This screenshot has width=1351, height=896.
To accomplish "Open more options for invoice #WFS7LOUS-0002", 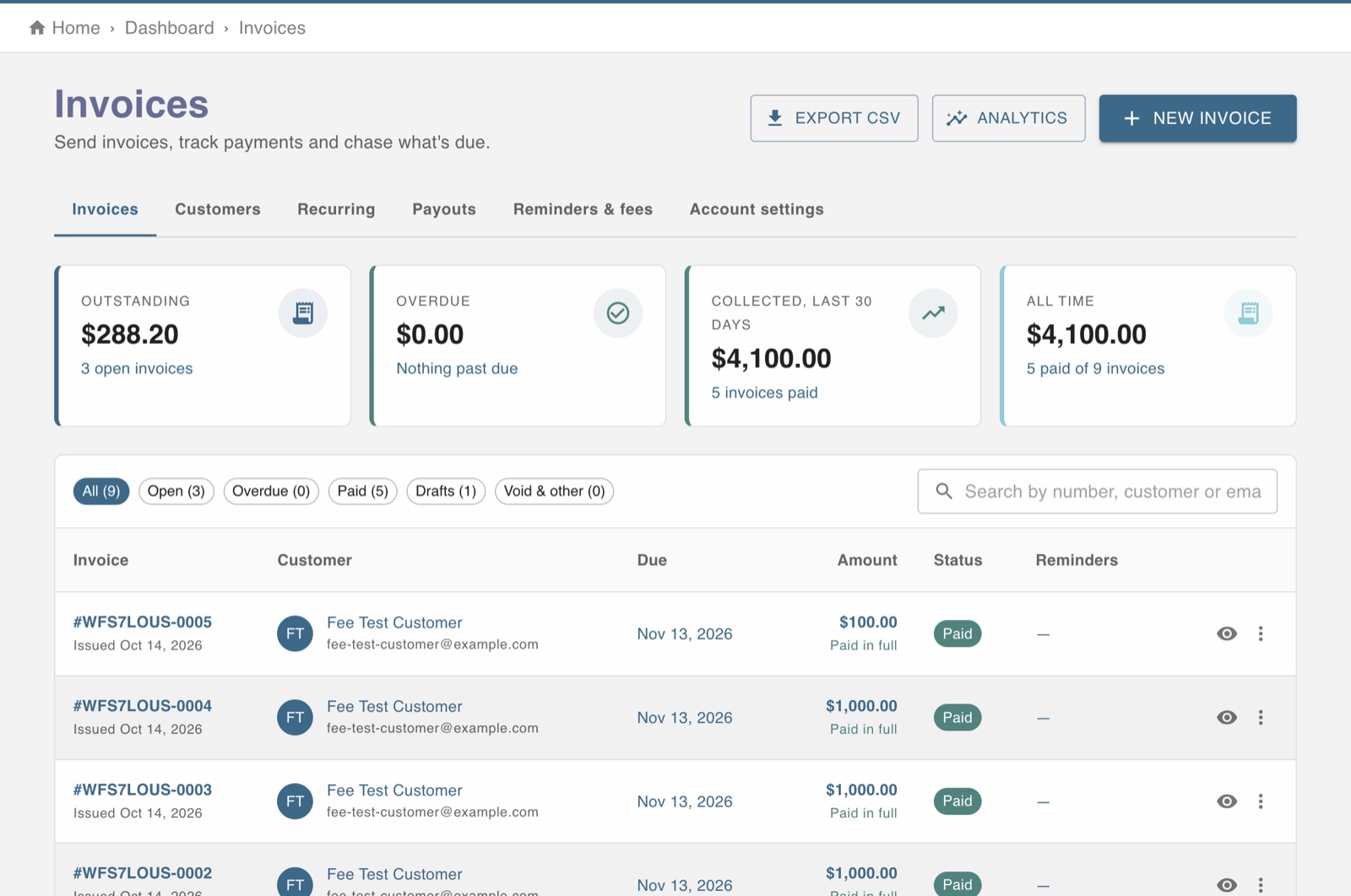I will (x=1261, y=884).
